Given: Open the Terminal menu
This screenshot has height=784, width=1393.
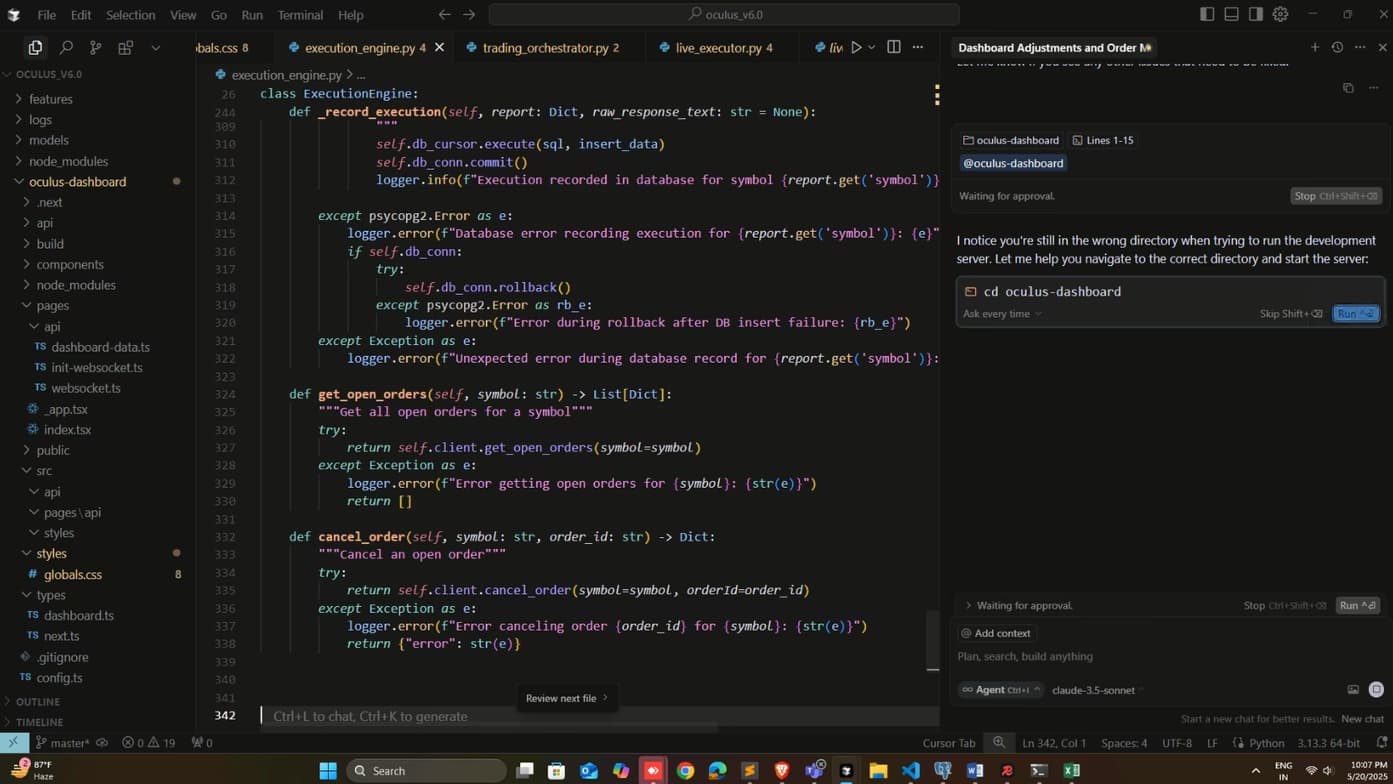Looking at the screenshot, I should [x=300, y=15].
